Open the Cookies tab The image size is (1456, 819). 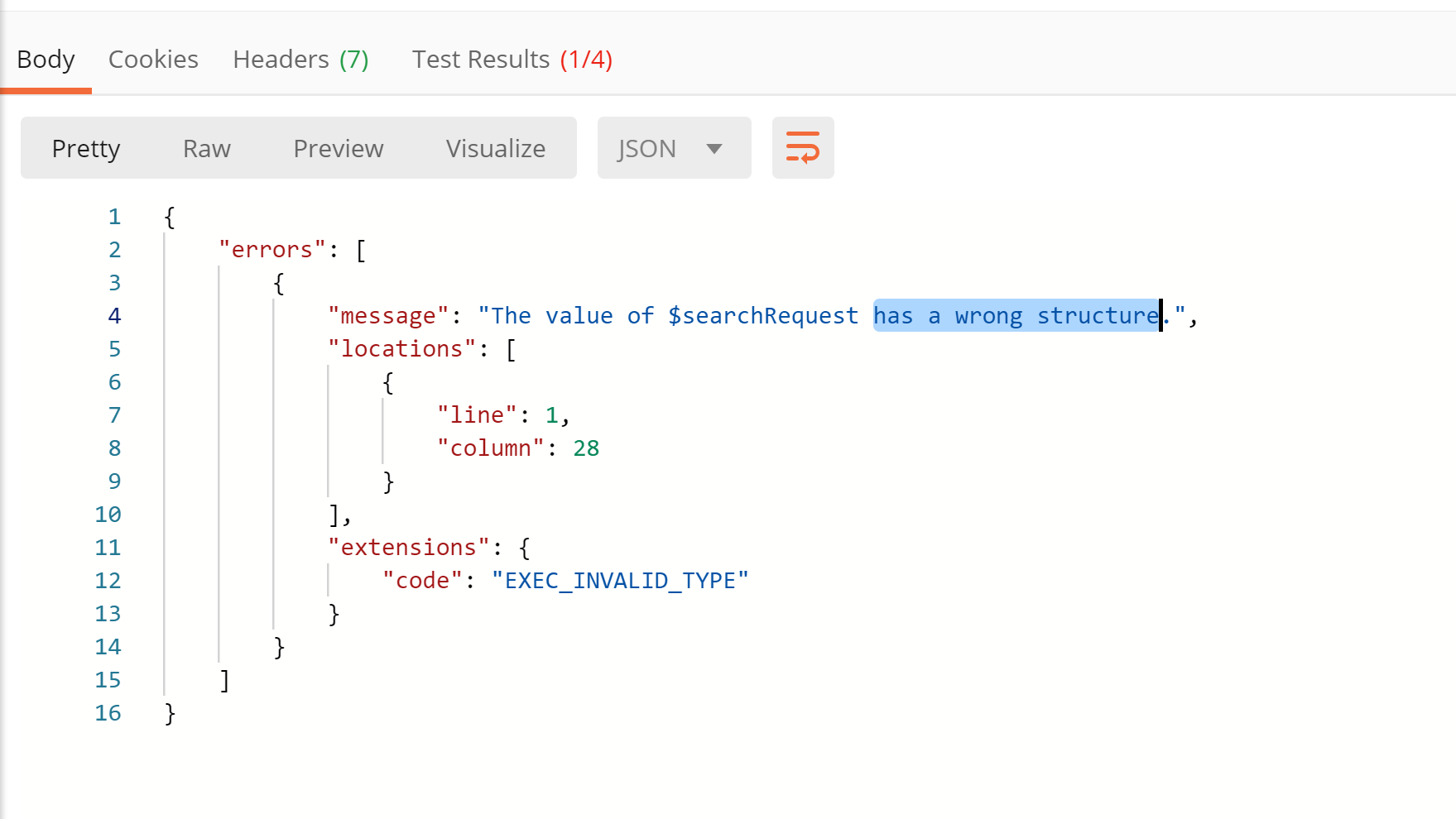pos(153,59)
